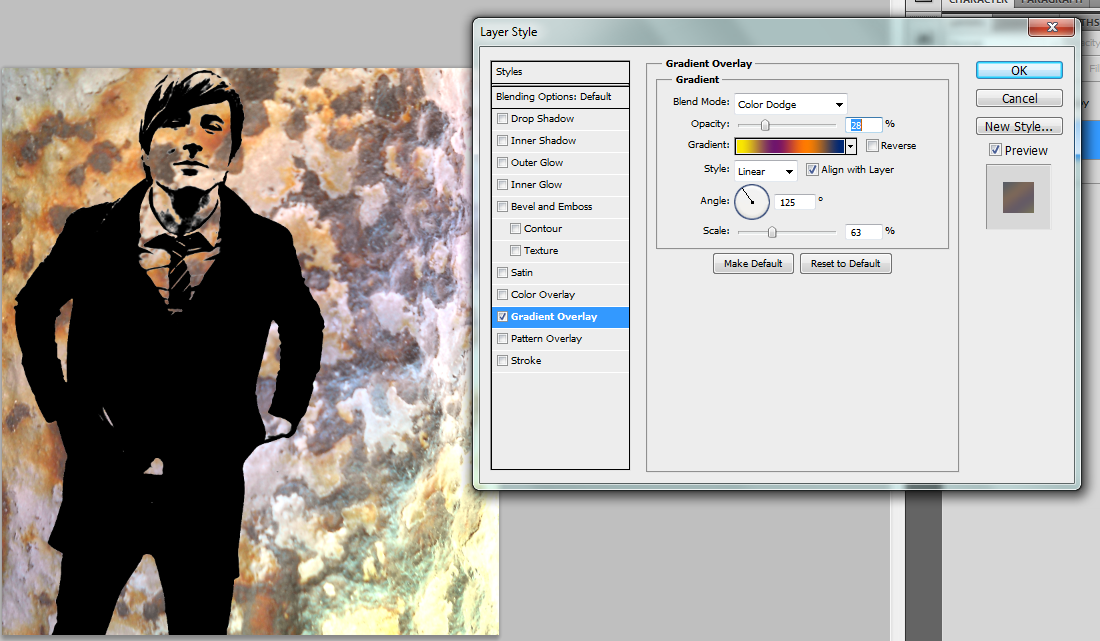Click the Cancel button
The height and width of the screenshot is (641, 1100).
(x=1019, y=98)
